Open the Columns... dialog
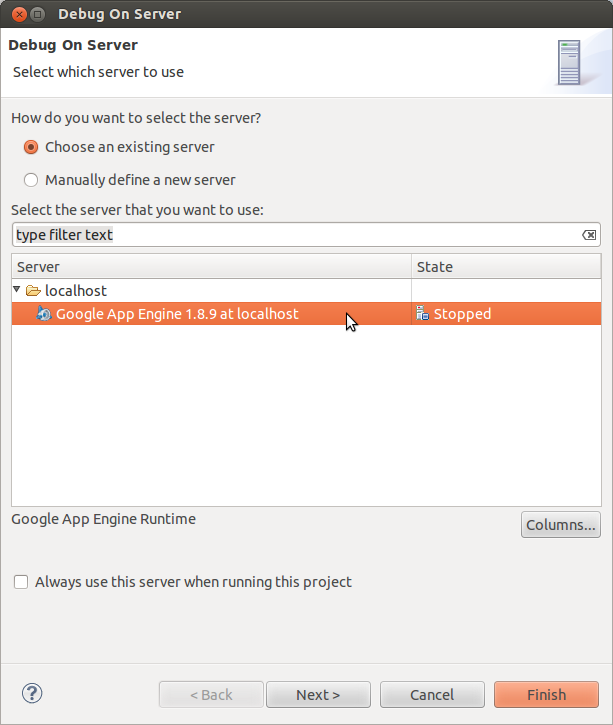613x725 pixels. click(x=560, y=525)
